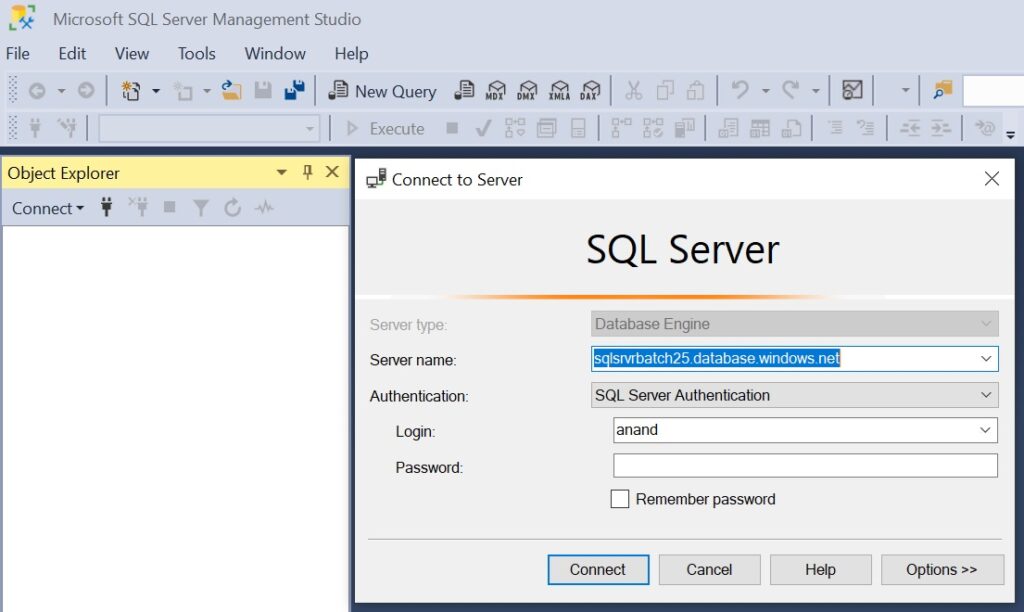Viewport: 1024px width, 612px height.
Task: Open the Analysis Services MDX Query icon
Action: click(496, 91)
